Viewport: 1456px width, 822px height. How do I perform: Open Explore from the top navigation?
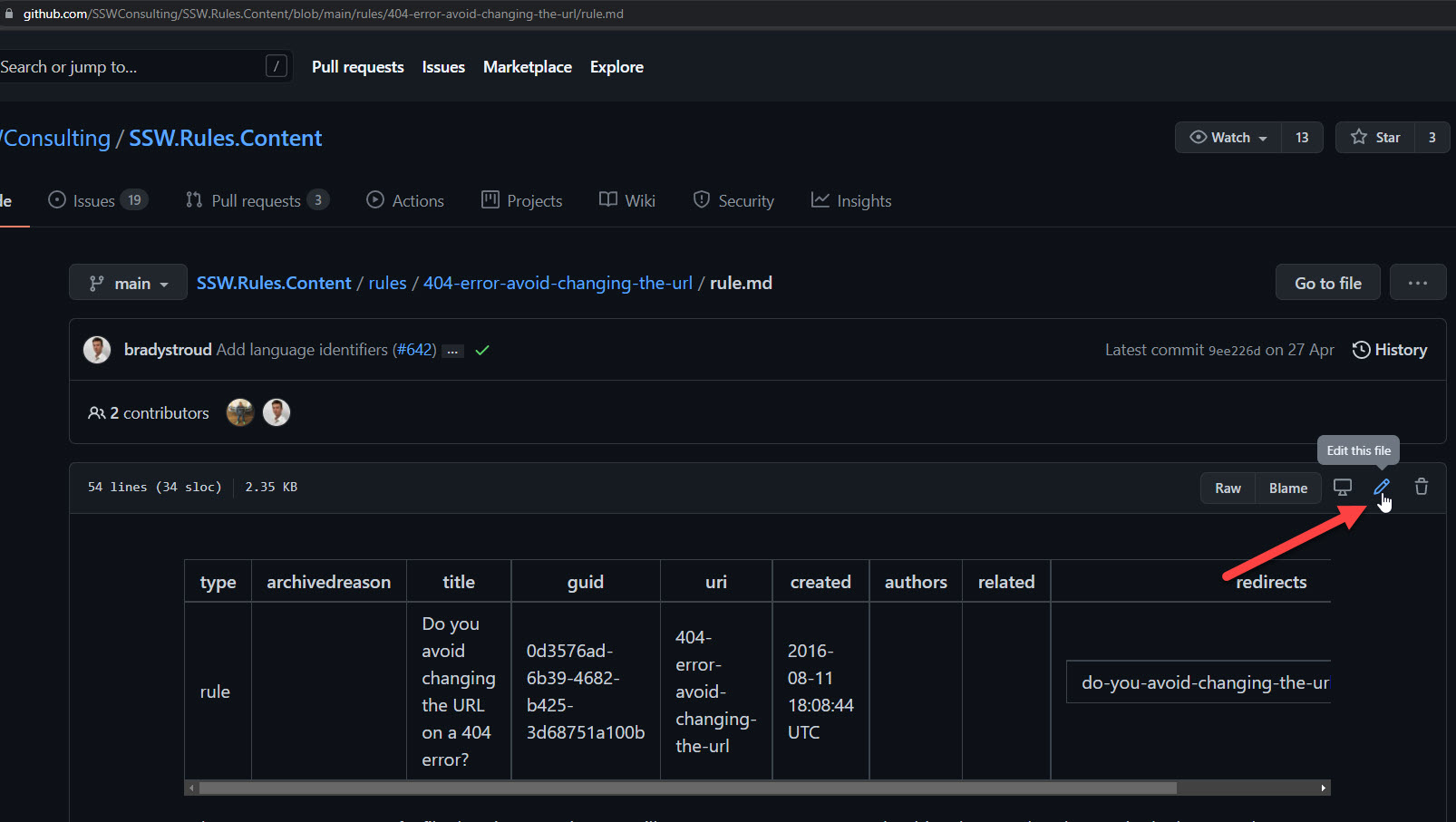(x=616, y=67)
